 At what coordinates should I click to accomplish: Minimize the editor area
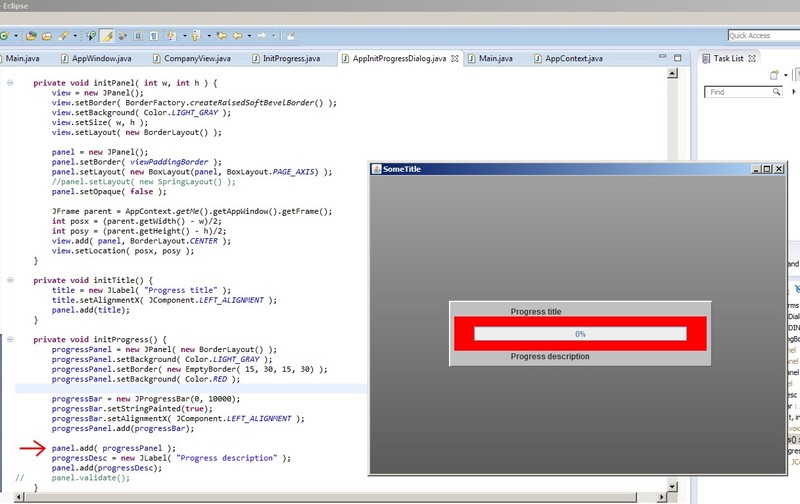(x=662, y=57)
